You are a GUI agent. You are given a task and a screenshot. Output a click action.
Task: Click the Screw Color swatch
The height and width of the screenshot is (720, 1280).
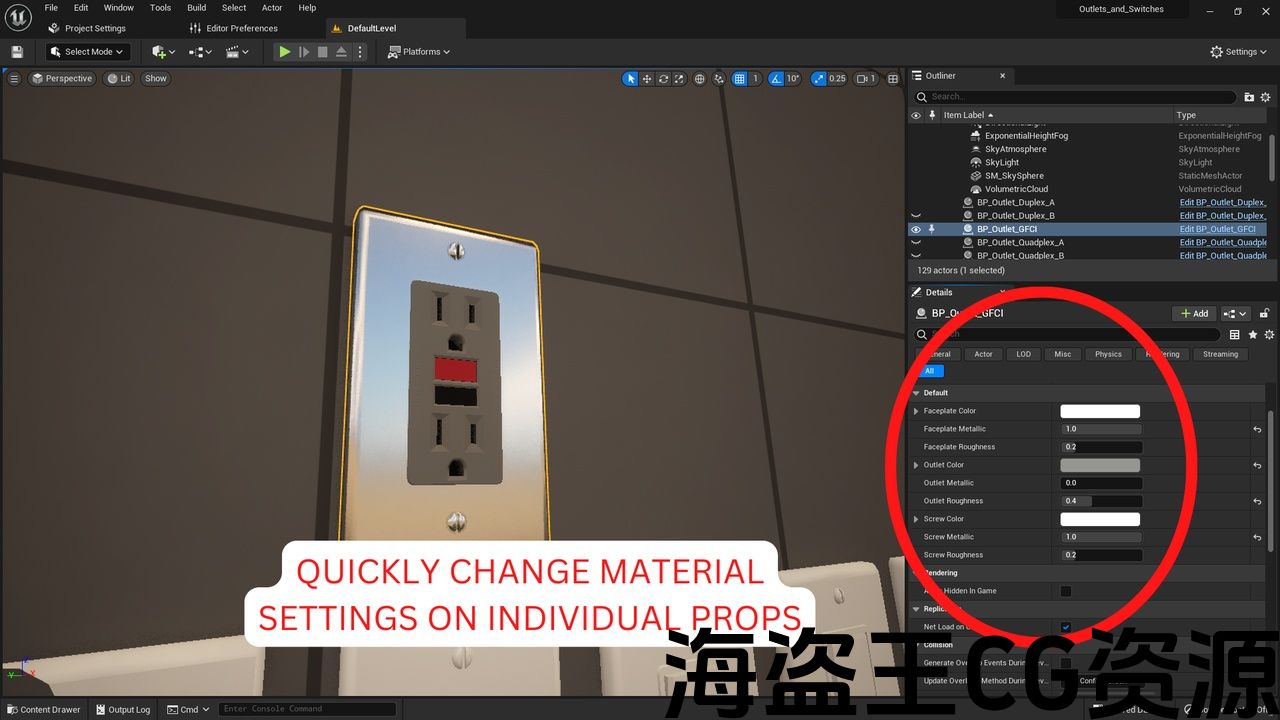point(1100,519)
